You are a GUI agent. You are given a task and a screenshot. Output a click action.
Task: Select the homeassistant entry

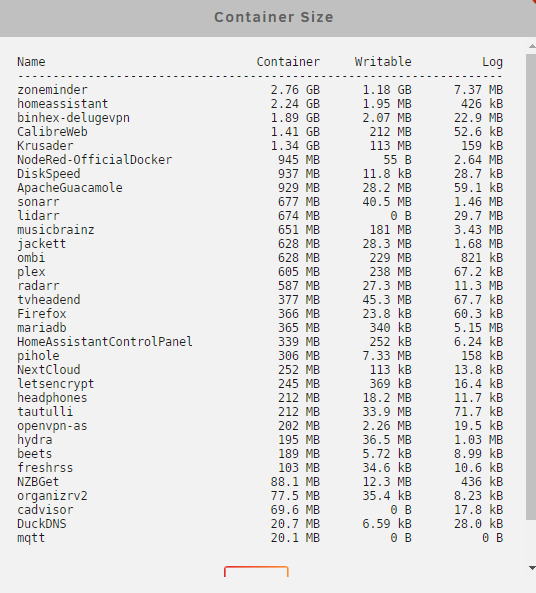[62, 104]
